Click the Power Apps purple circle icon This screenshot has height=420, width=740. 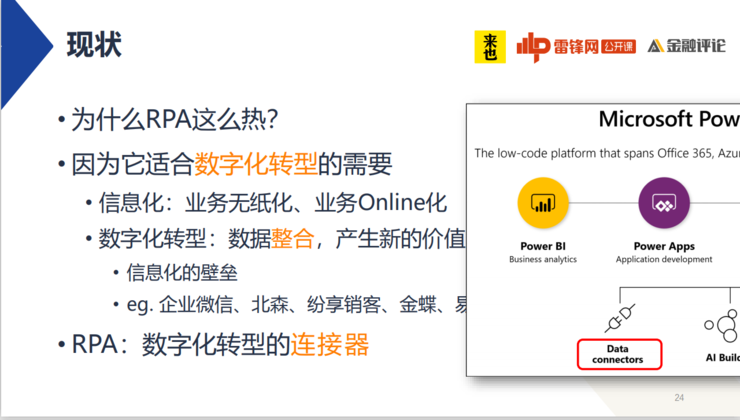[664, 203]
